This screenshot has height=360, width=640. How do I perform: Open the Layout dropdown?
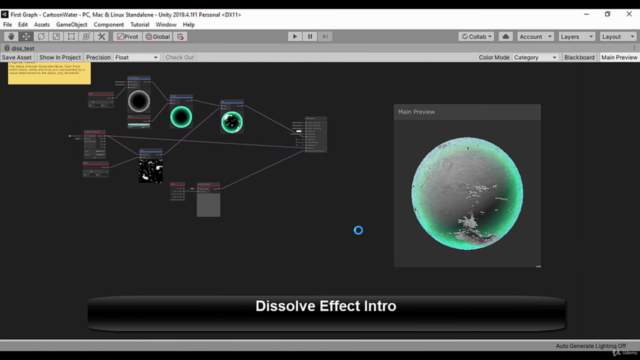[618, 37]
